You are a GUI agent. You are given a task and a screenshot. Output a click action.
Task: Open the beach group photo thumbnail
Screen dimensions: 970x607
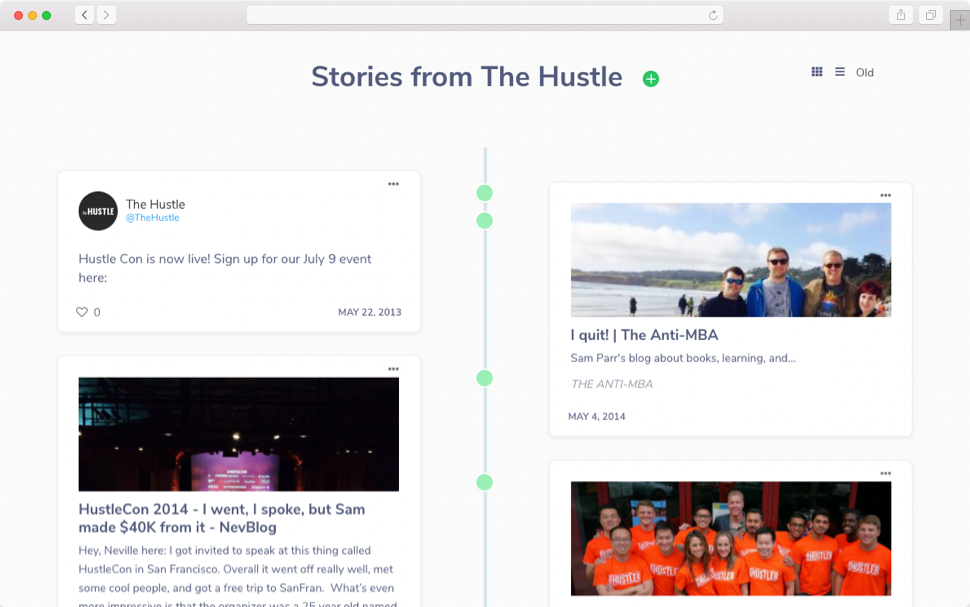click(731, 260)
